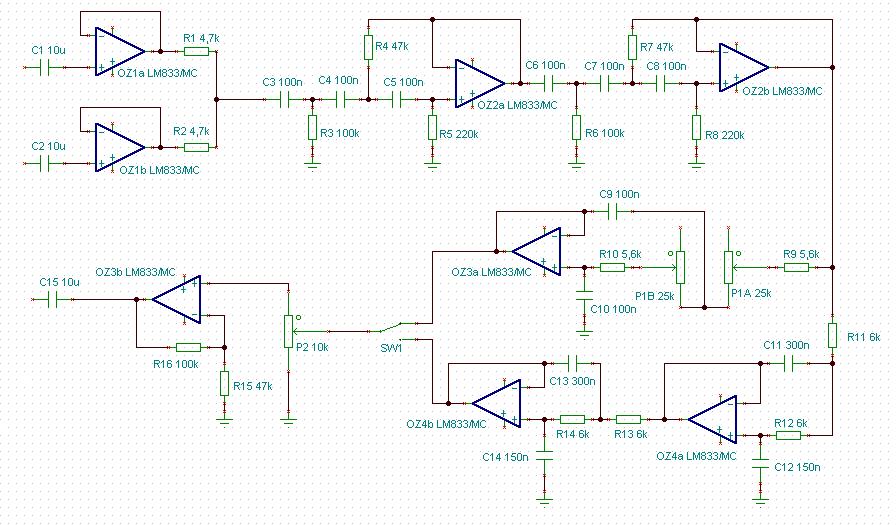
Task: Click capacitor C10 100n symbol
Action: tap(584, 296)
